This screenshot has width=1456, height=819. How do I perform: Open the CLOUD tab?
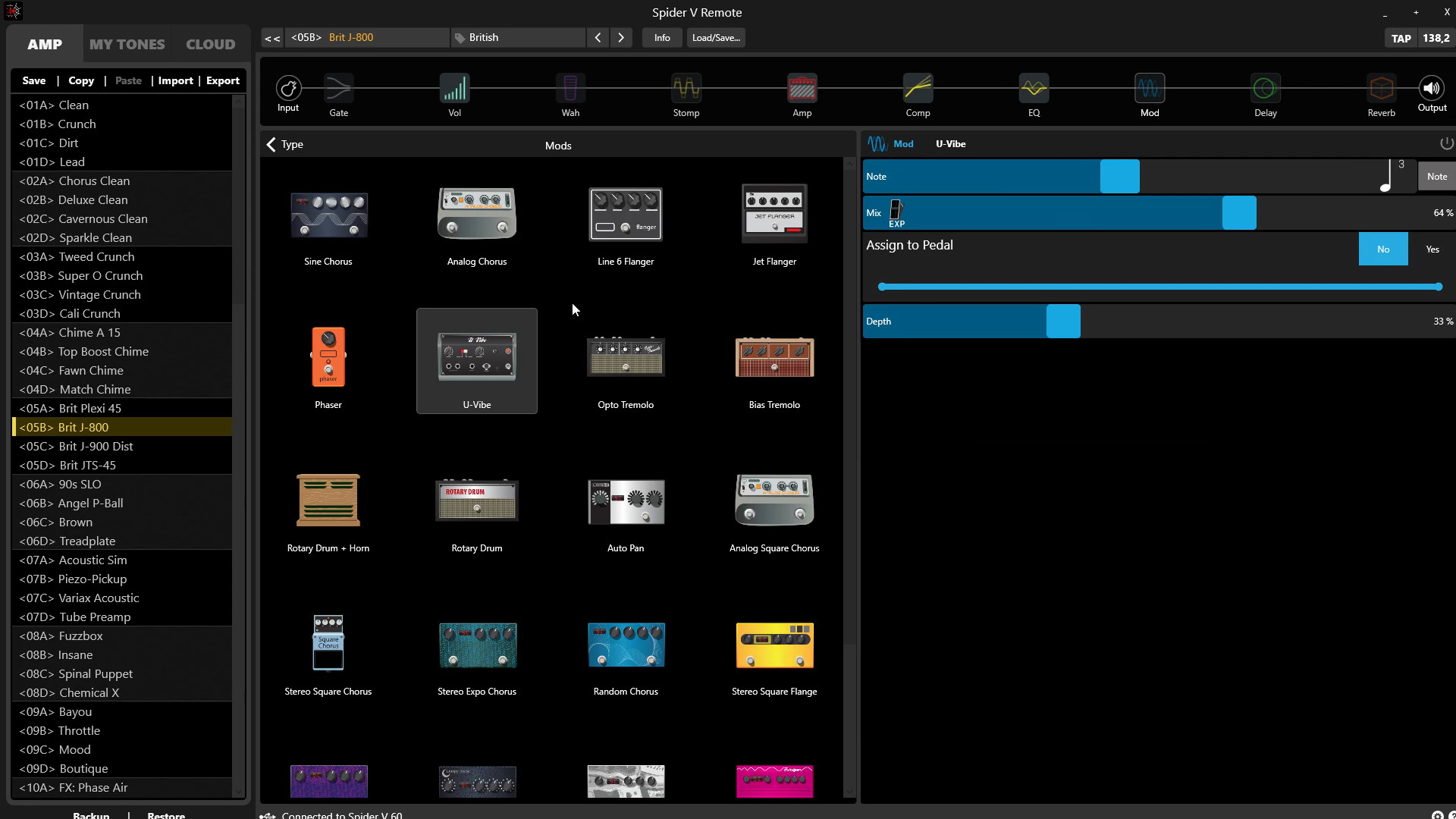tap(210, 44)
